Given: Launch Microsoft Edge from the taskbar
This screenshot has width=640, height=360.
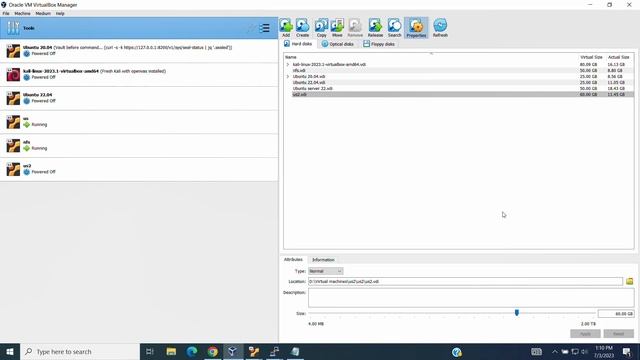Looking at the screenshot, I should (x=192, y=351).
